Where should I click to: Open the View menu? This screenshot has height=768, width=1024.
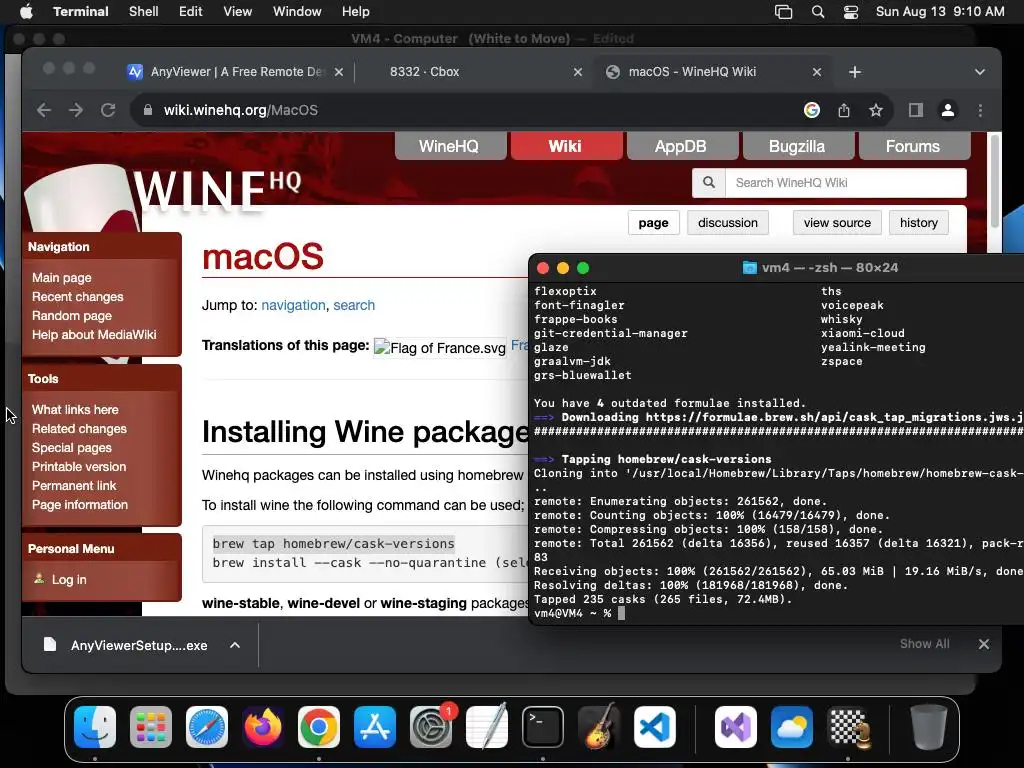tap(238, 12)
